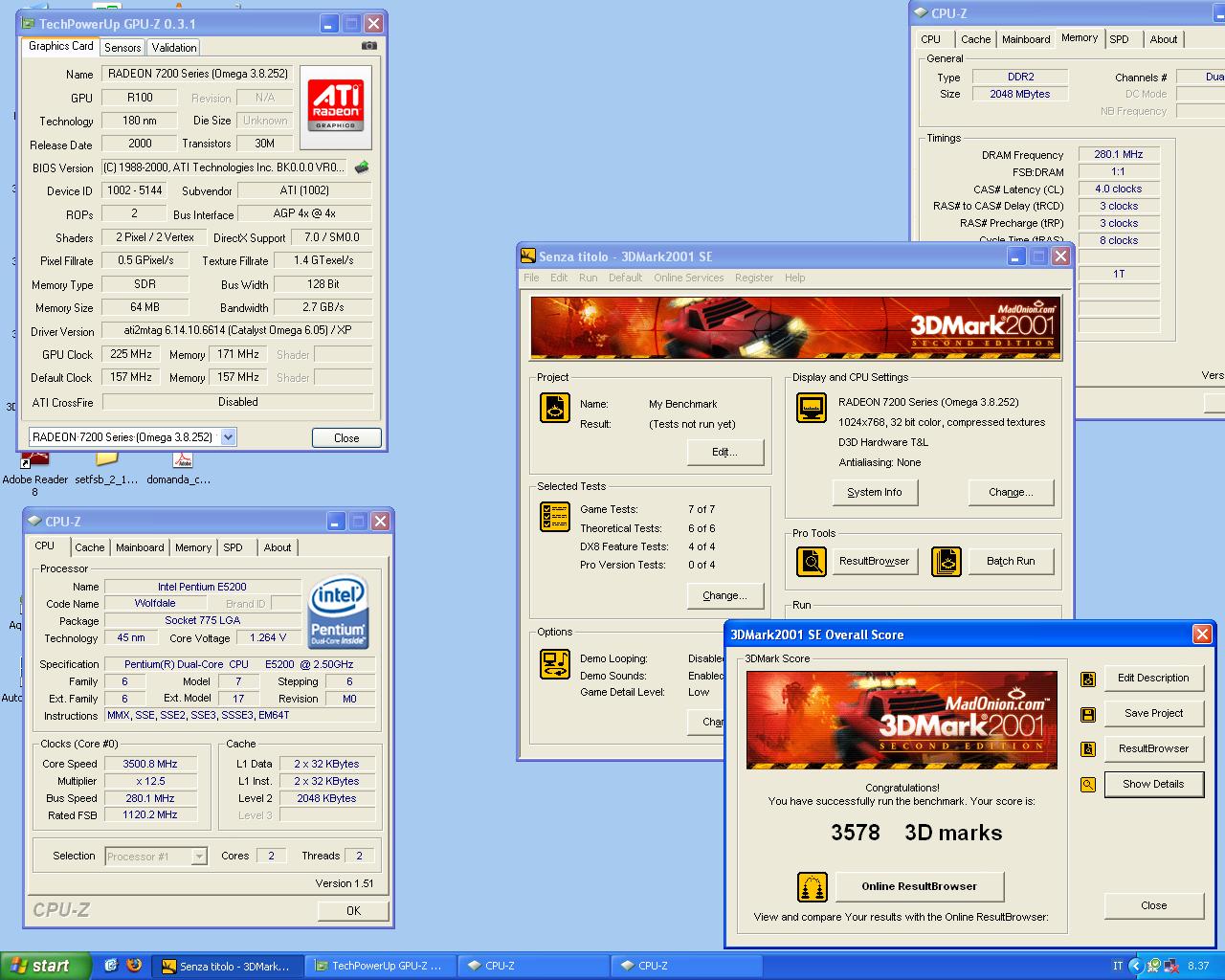Click the BIOS Version field in GPU-Z
Image resolution: width=1225 pixels, height=980 pixels.
224,167
